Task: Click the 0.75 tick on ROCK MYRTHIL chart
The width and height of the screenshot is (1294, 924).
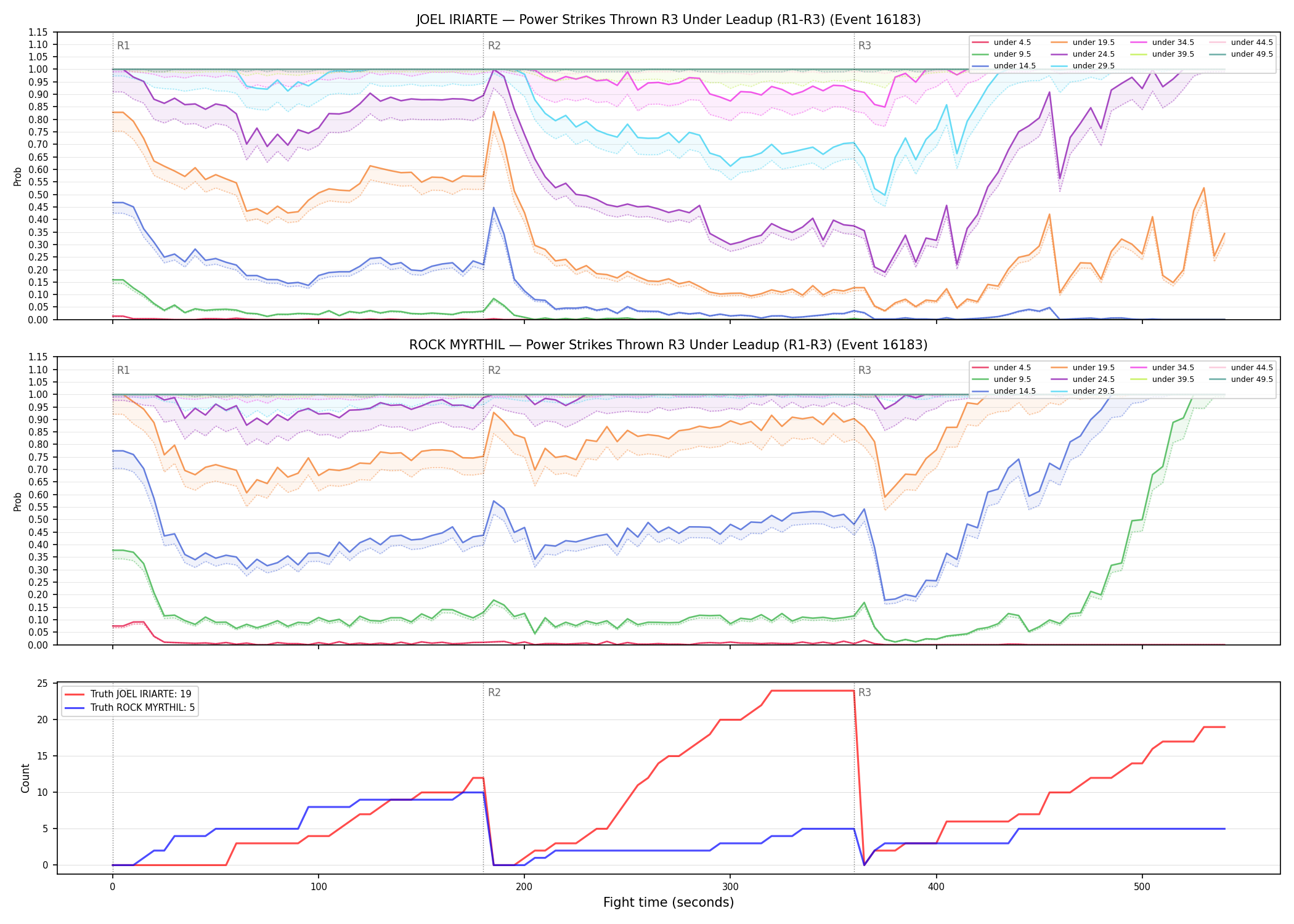Action: (x=38, y=457)
